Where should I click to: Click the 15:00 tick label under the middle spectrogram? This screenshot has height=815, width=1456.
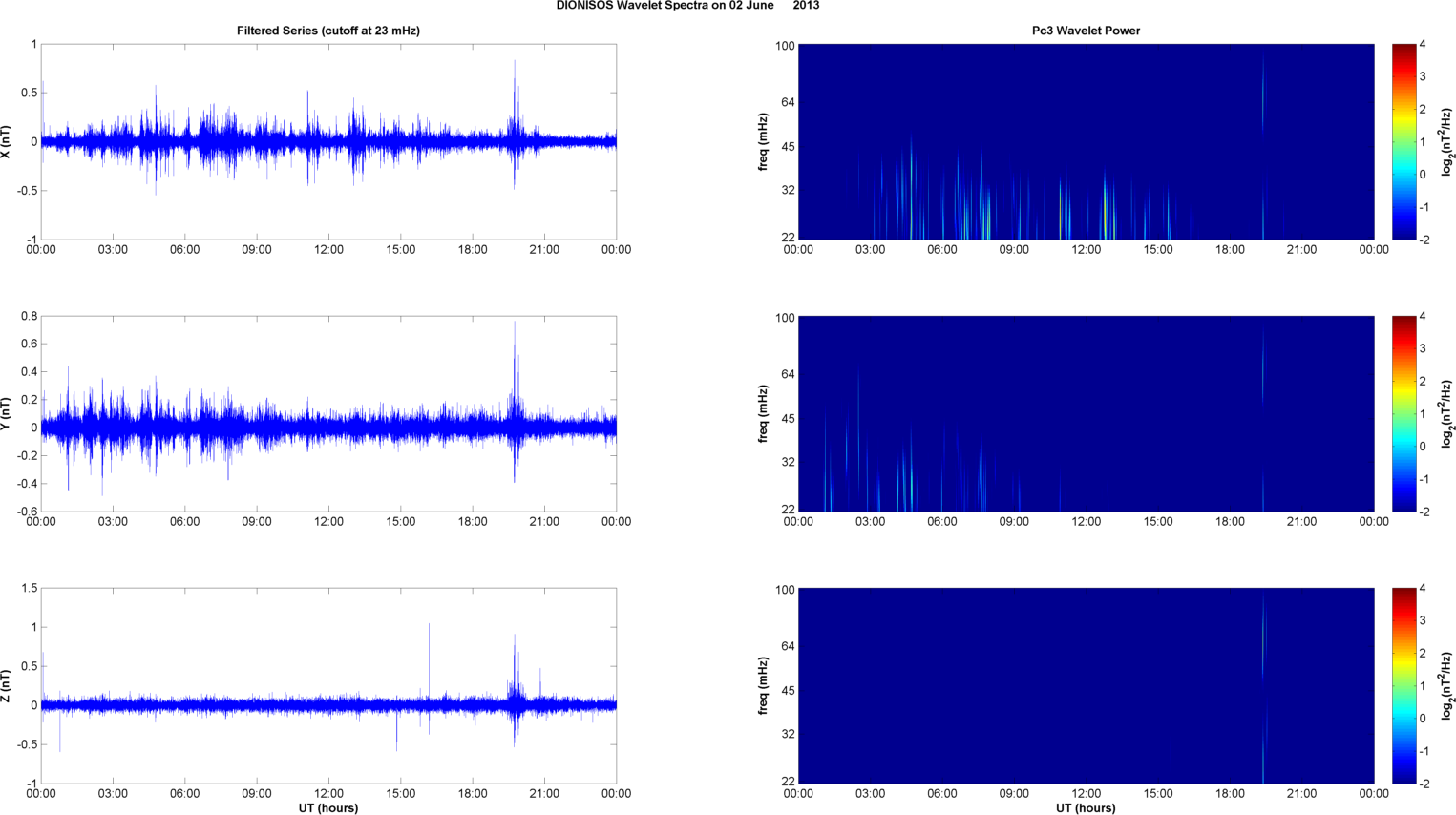1158,522
